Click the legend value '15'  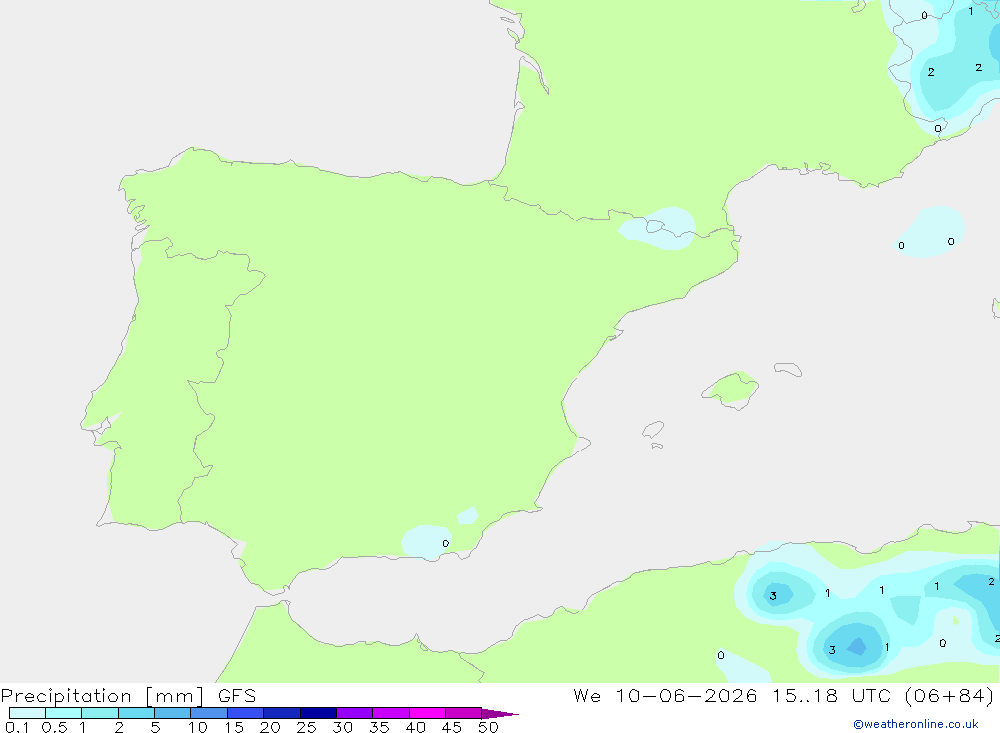pos(234,727)
